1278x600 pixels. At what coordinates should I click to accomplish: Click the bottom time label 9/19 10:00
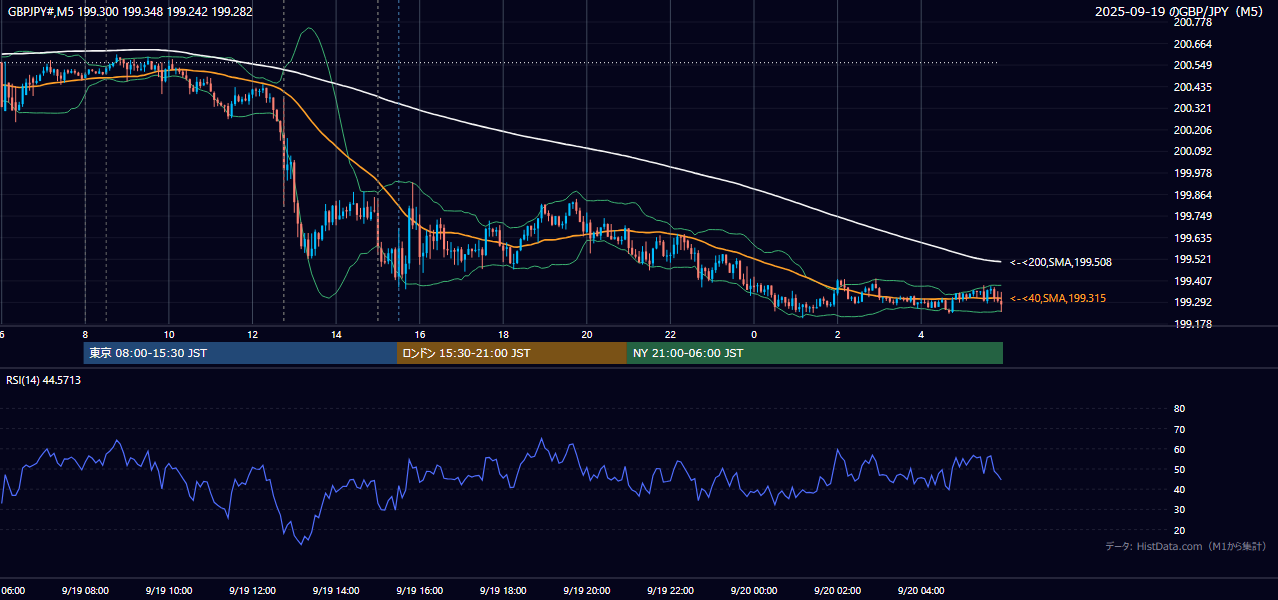tap(169, 590)
